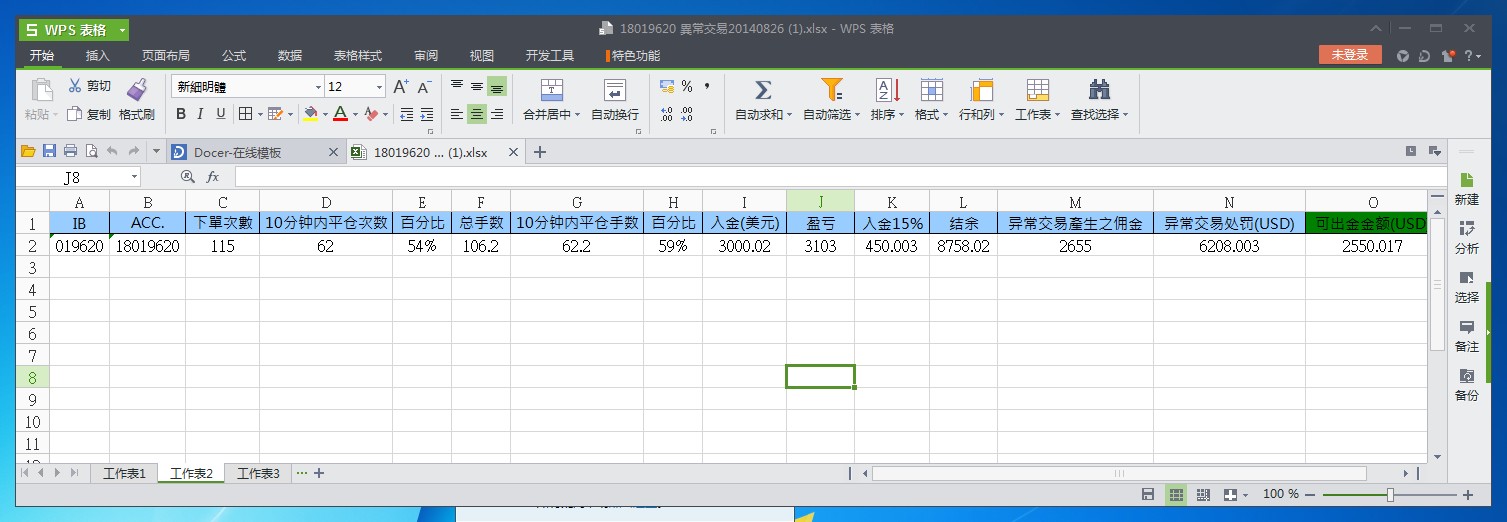Toggle bold formatting
The width and height of the screenshot is (1507, 522).
(x=181, y=114)
